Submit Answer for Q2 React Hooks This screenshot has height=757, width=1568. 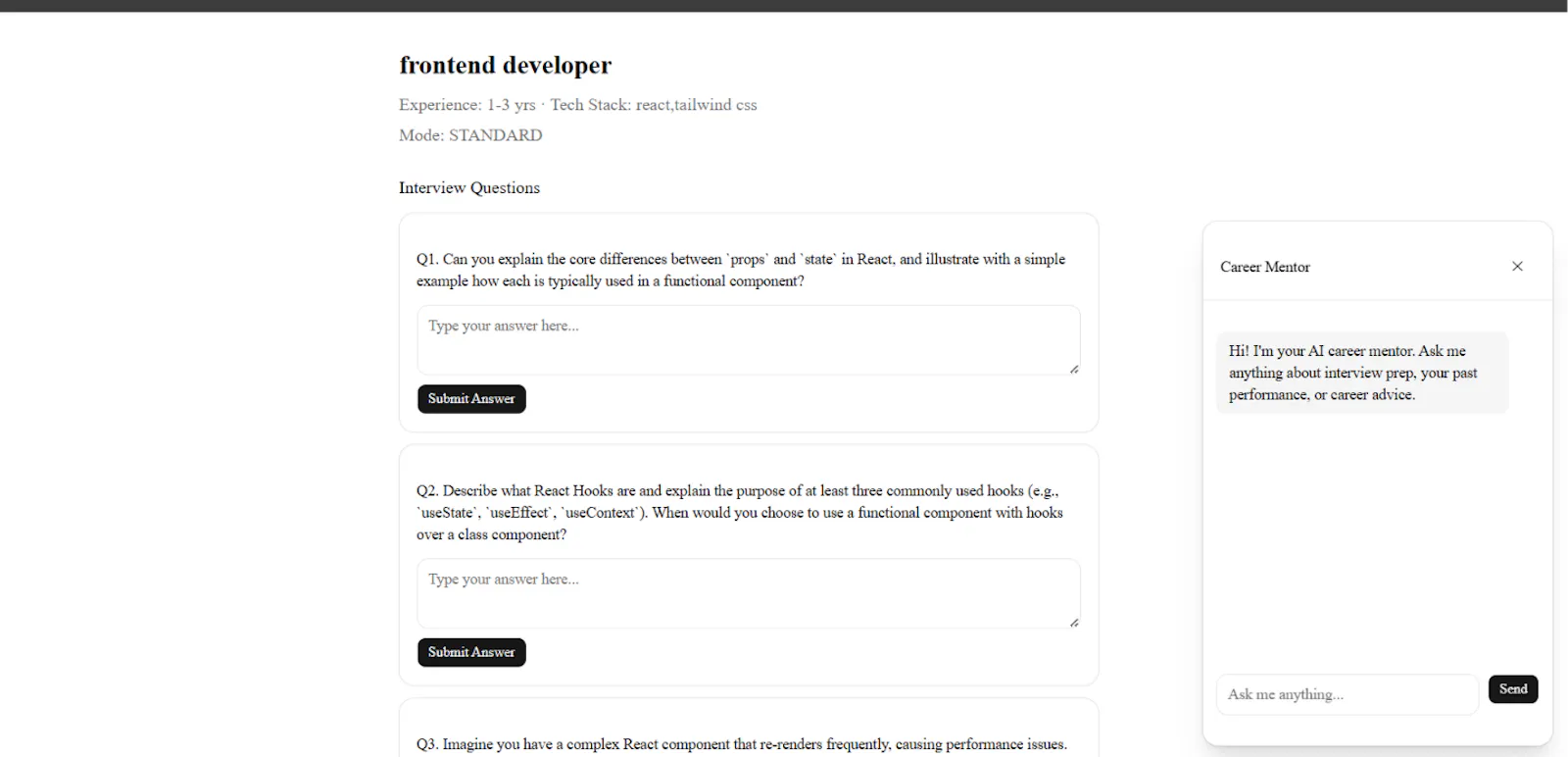pyautogui.click(x=471, y=653)
